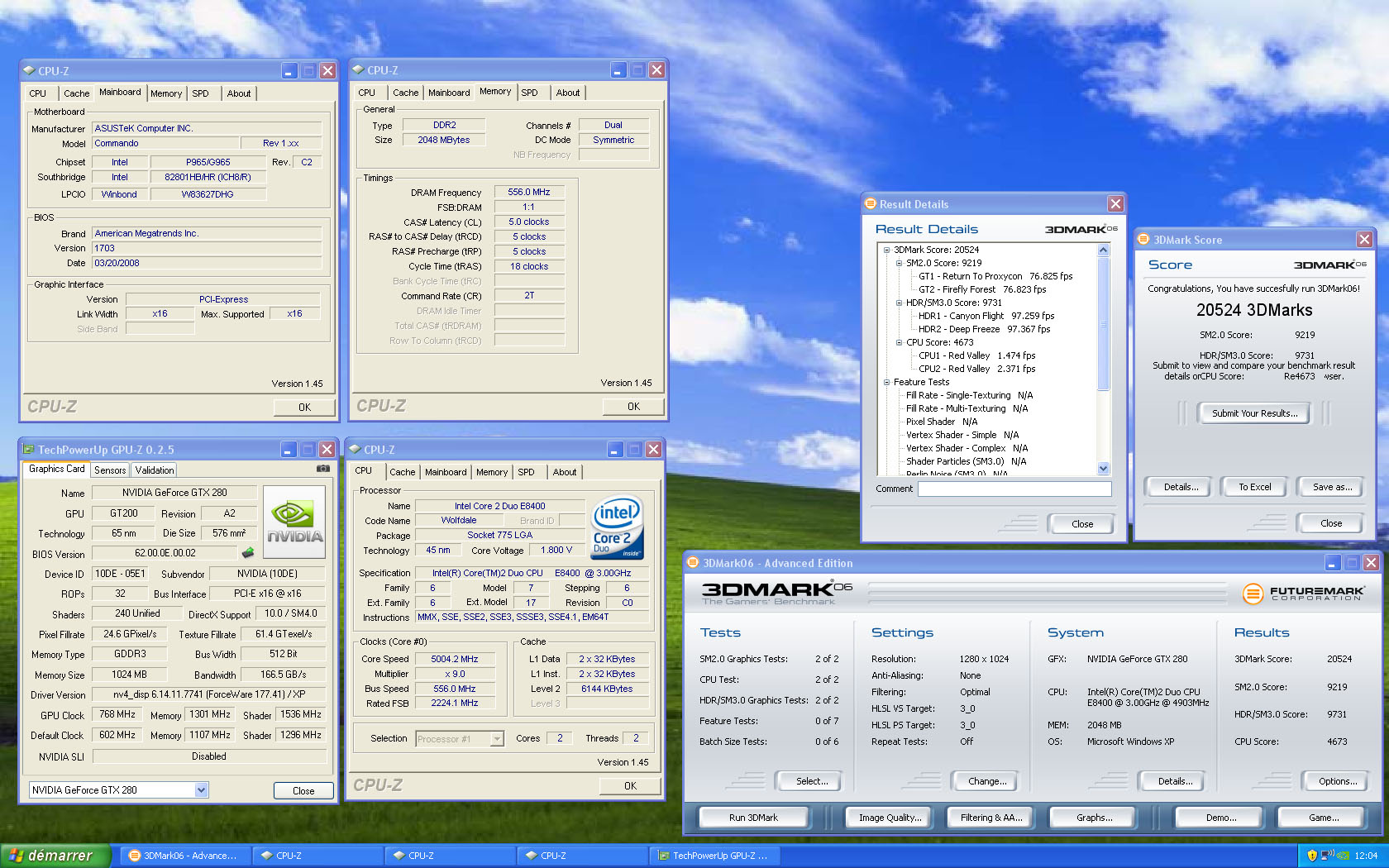The height and width of the screenshot is (868, 1389).
Task: Switch to TechPowerUp GPU-Z taskbar item
Action: pyautogui.click(x=714, y=856)
